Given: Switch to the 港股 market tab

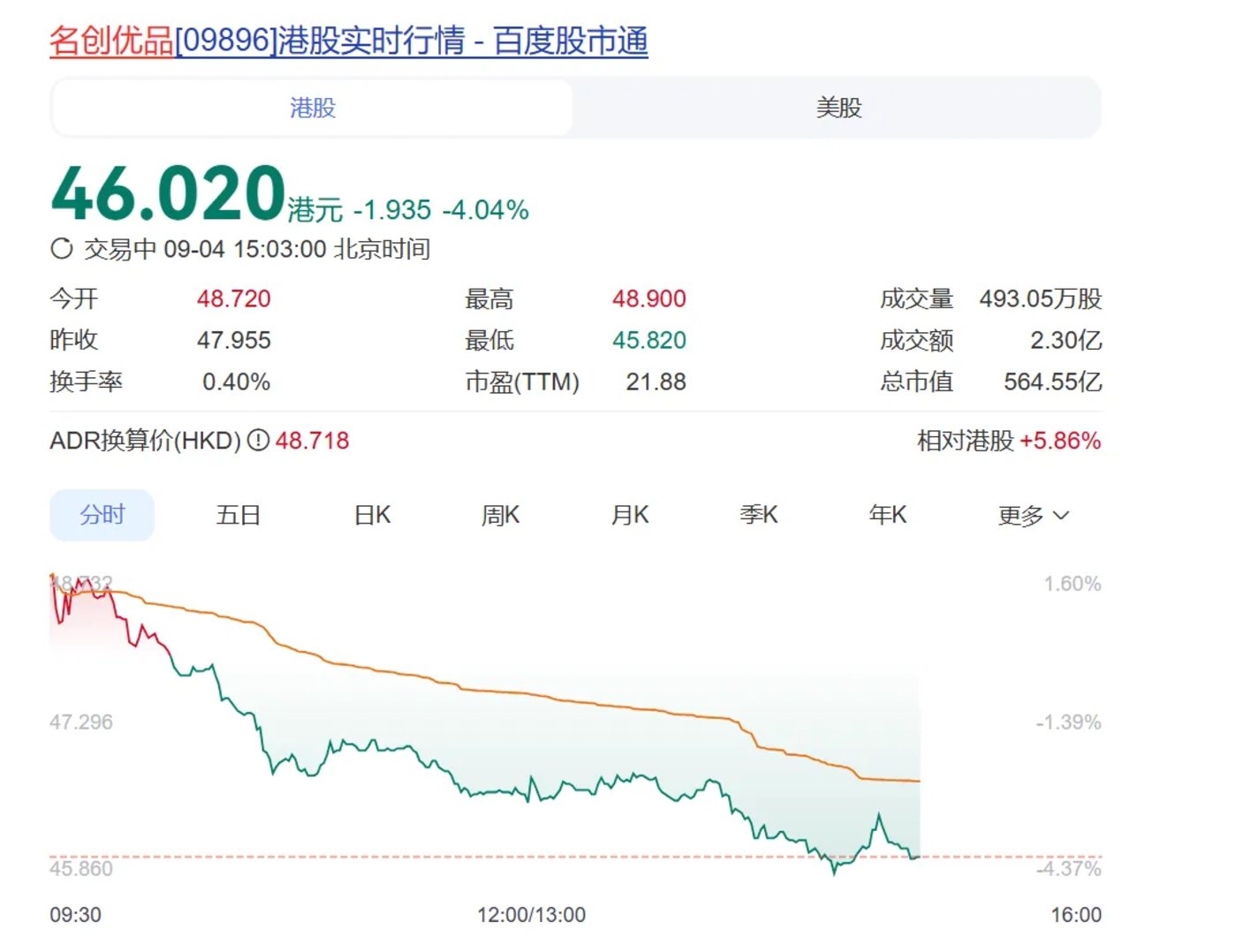Looking at the screenshot, I should coord(313,108).
